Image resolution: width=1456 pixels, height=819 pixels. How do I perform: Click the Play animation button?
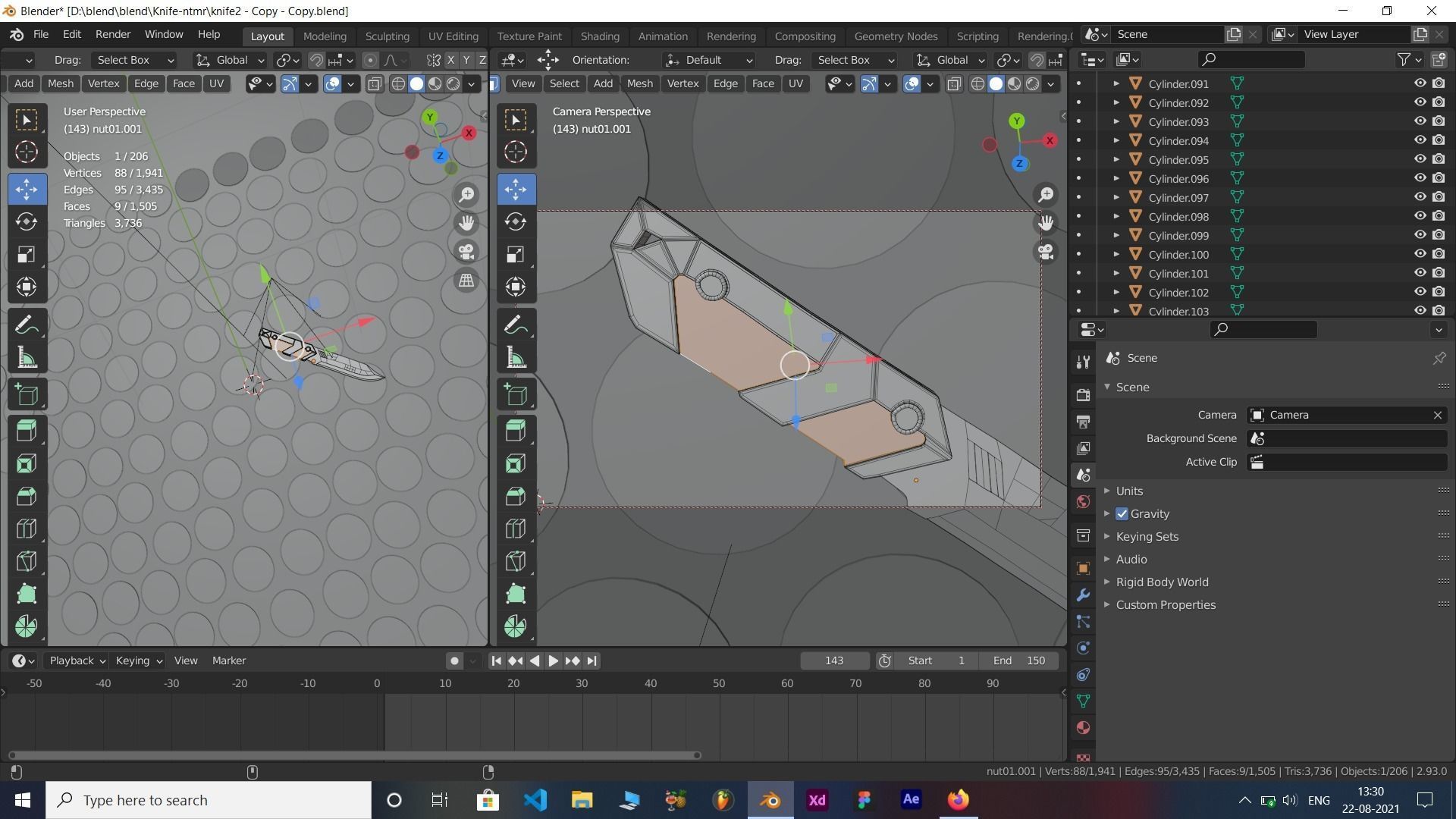[554, 661]
